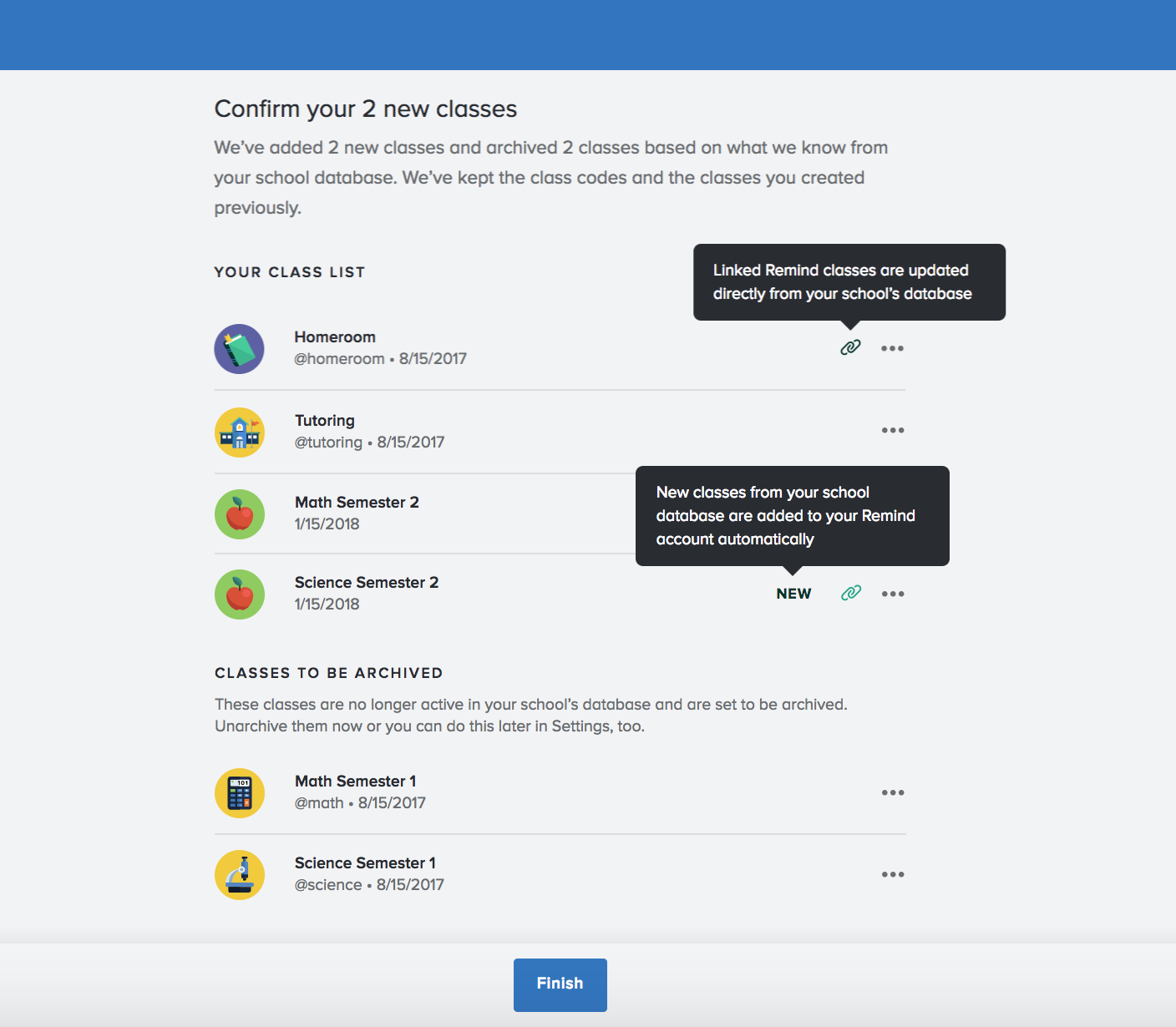Select the Tutoring class name
The width and height of the screenshot is (1176, 1027).
(x=325, y=421)
